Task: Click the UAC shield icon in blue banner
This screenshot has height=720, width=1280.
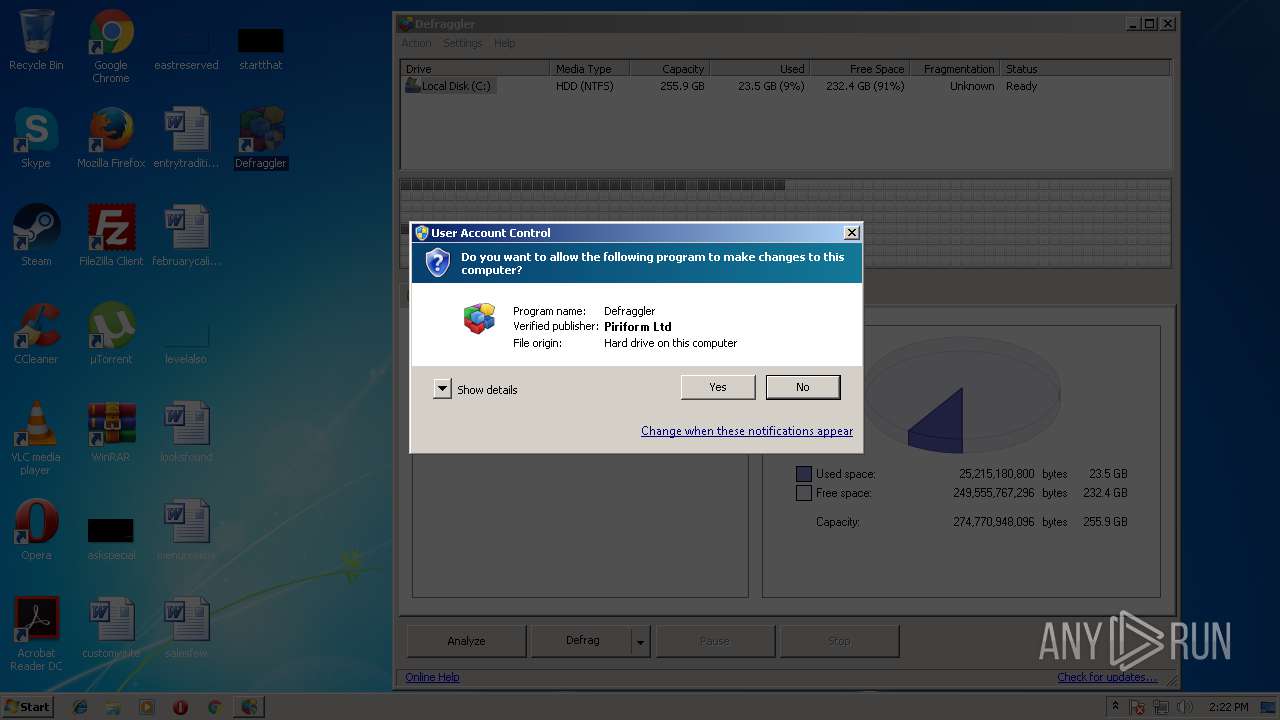Action: 438,263
